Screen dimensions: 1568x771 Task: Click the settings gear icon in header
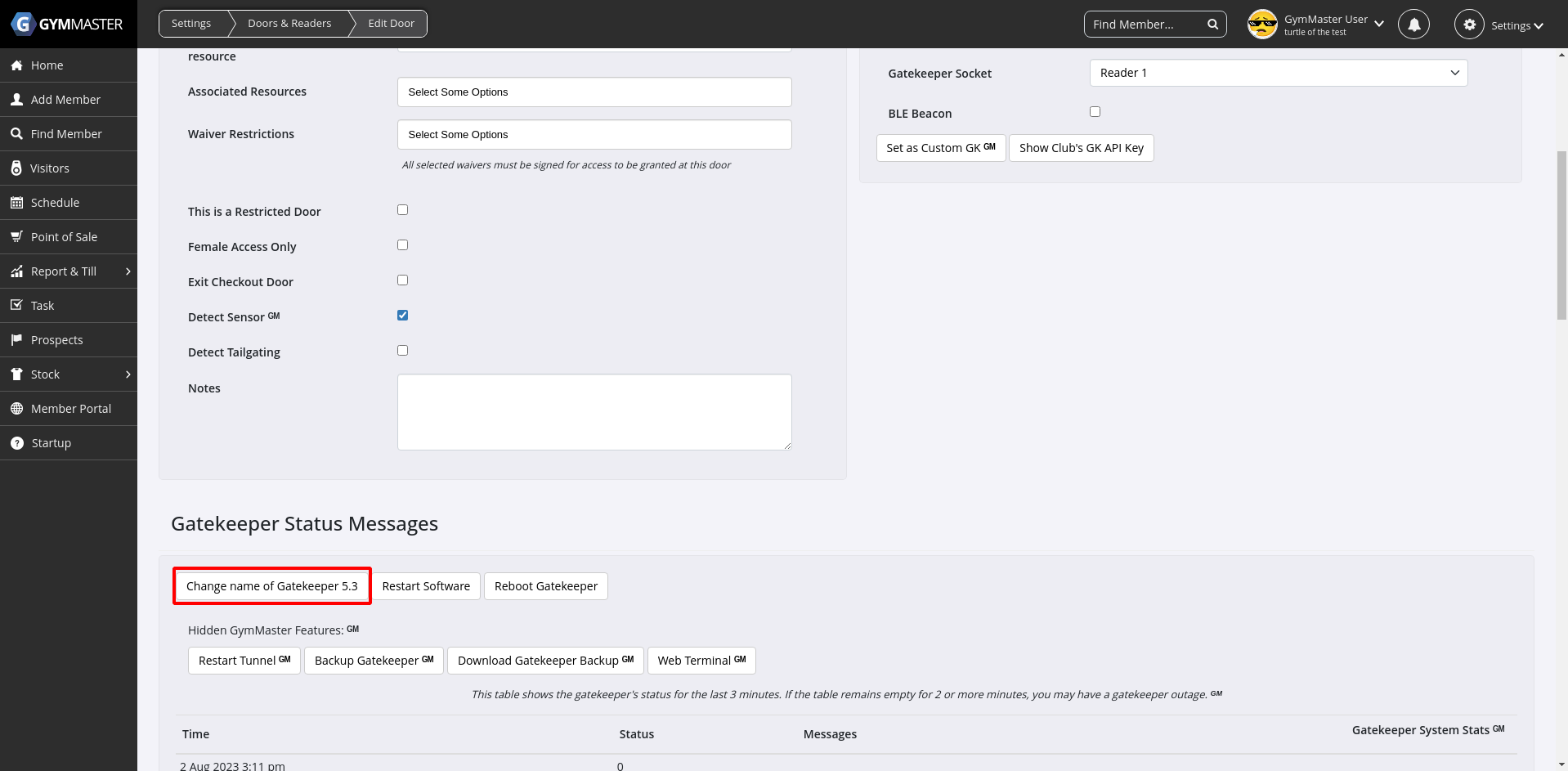pyautogui.click(x=1469, y=25)
